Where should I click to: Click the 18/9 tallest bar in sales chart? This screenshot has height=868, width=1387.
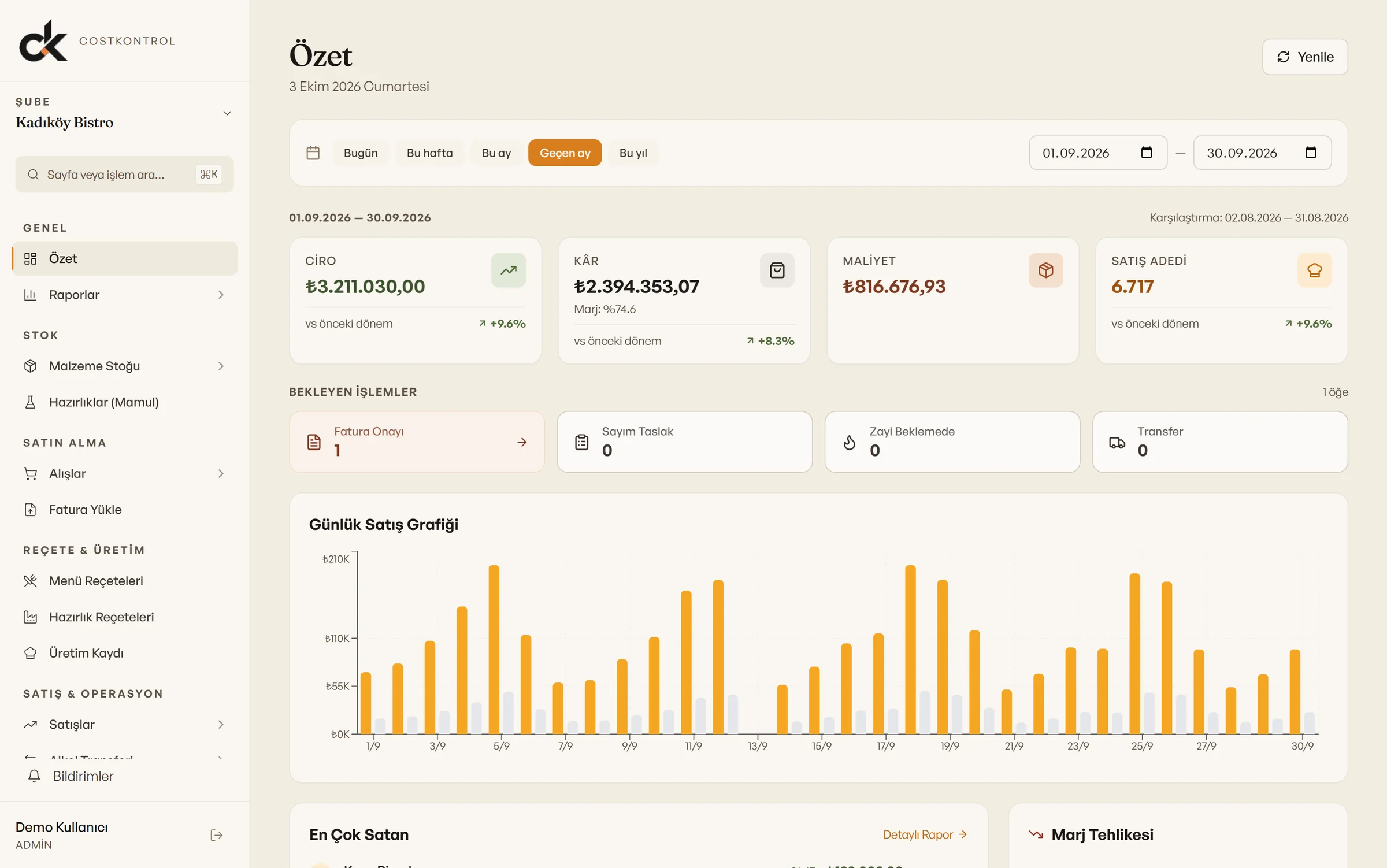[x=910, y=650]
